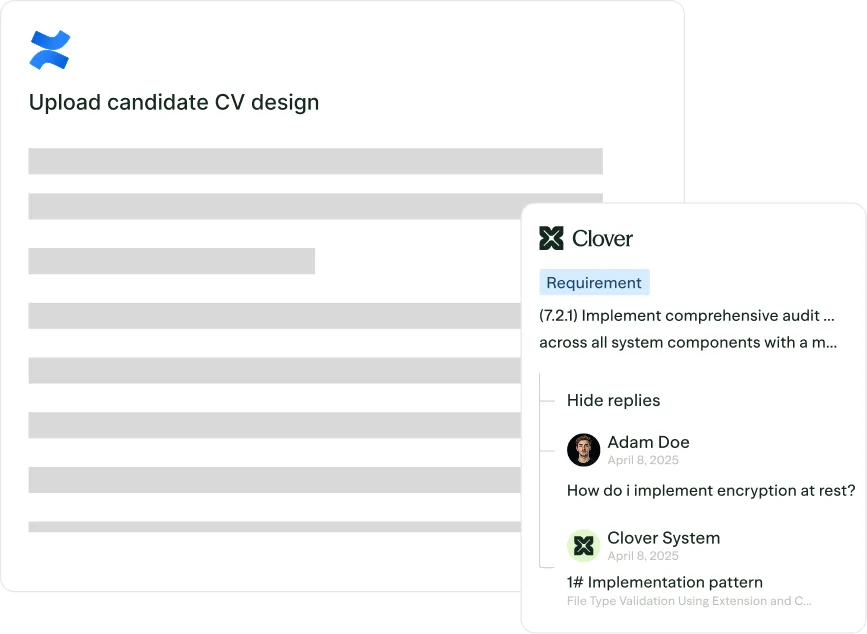Collapse replies via Hide replies
Viewport: 867px width, 634px height.
pyautogui.click(x=614, y=400)
